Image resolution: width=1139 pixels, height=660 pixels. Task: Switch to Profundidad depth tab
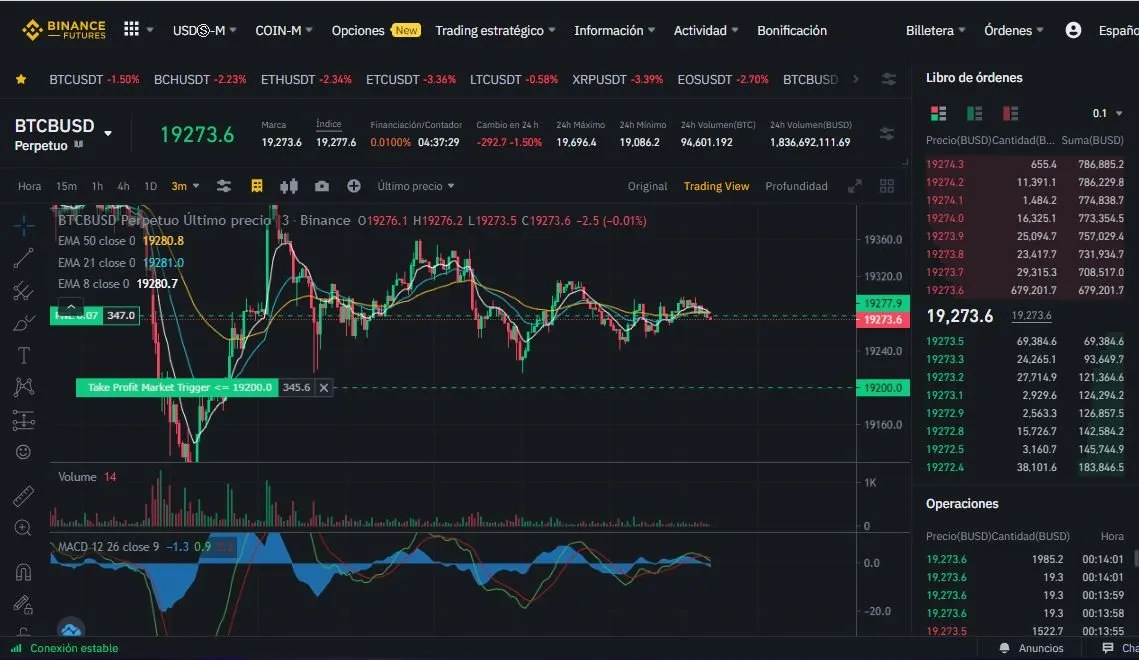796,187
